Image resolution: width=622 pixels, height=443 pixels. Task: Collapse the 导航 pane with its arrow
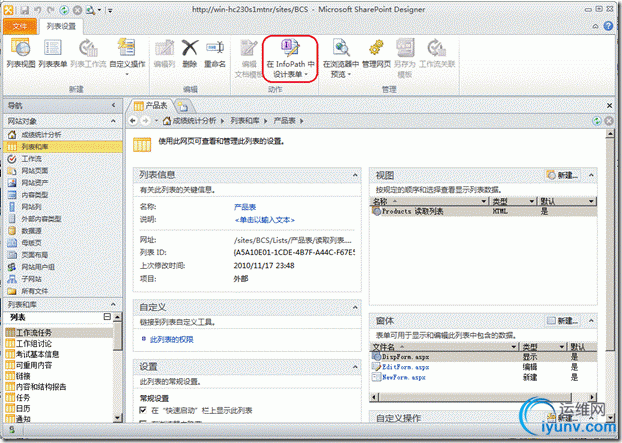pos(113,105)
